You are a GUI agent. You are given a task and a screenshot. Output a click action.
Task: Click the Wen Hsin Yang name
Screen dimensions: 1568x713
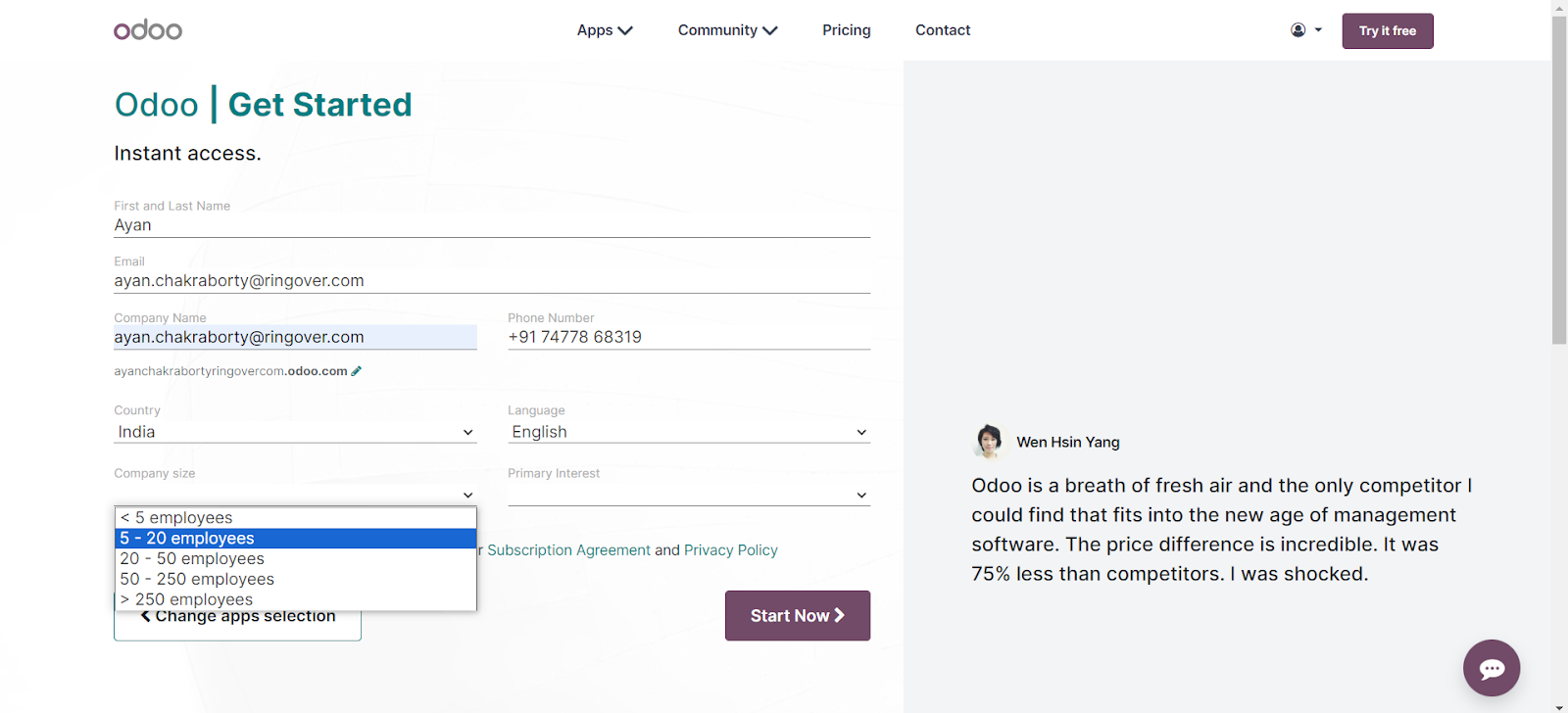1068,442
